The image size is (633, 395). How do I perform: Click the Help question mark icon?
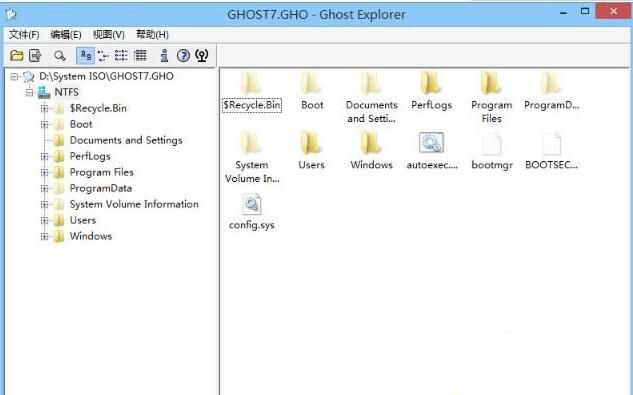coord(183,55)
